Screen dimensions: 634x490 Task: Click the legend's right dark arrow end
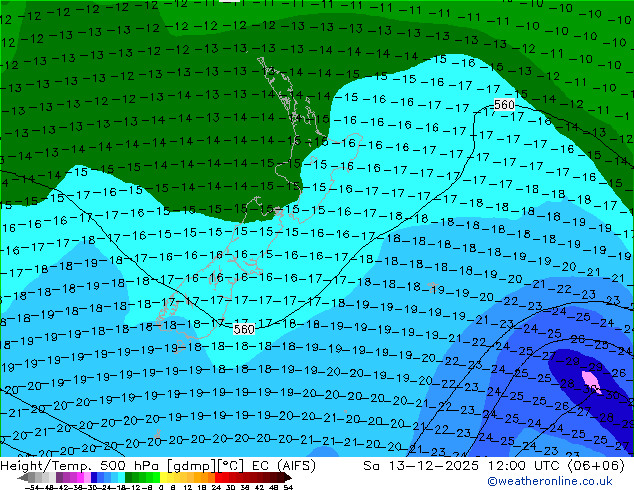pos(288,478)
